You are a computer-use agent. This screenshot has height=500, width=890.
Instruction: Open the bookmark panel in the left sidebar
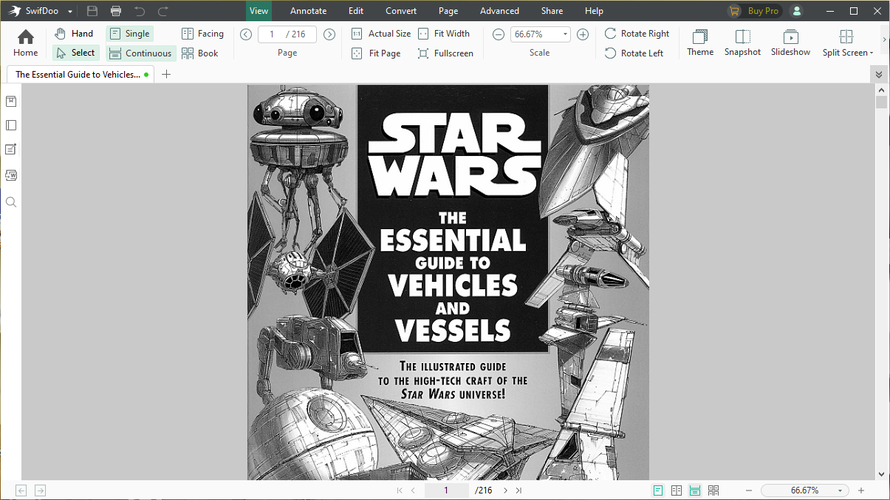pyautogui.click(x=11, y=102)
